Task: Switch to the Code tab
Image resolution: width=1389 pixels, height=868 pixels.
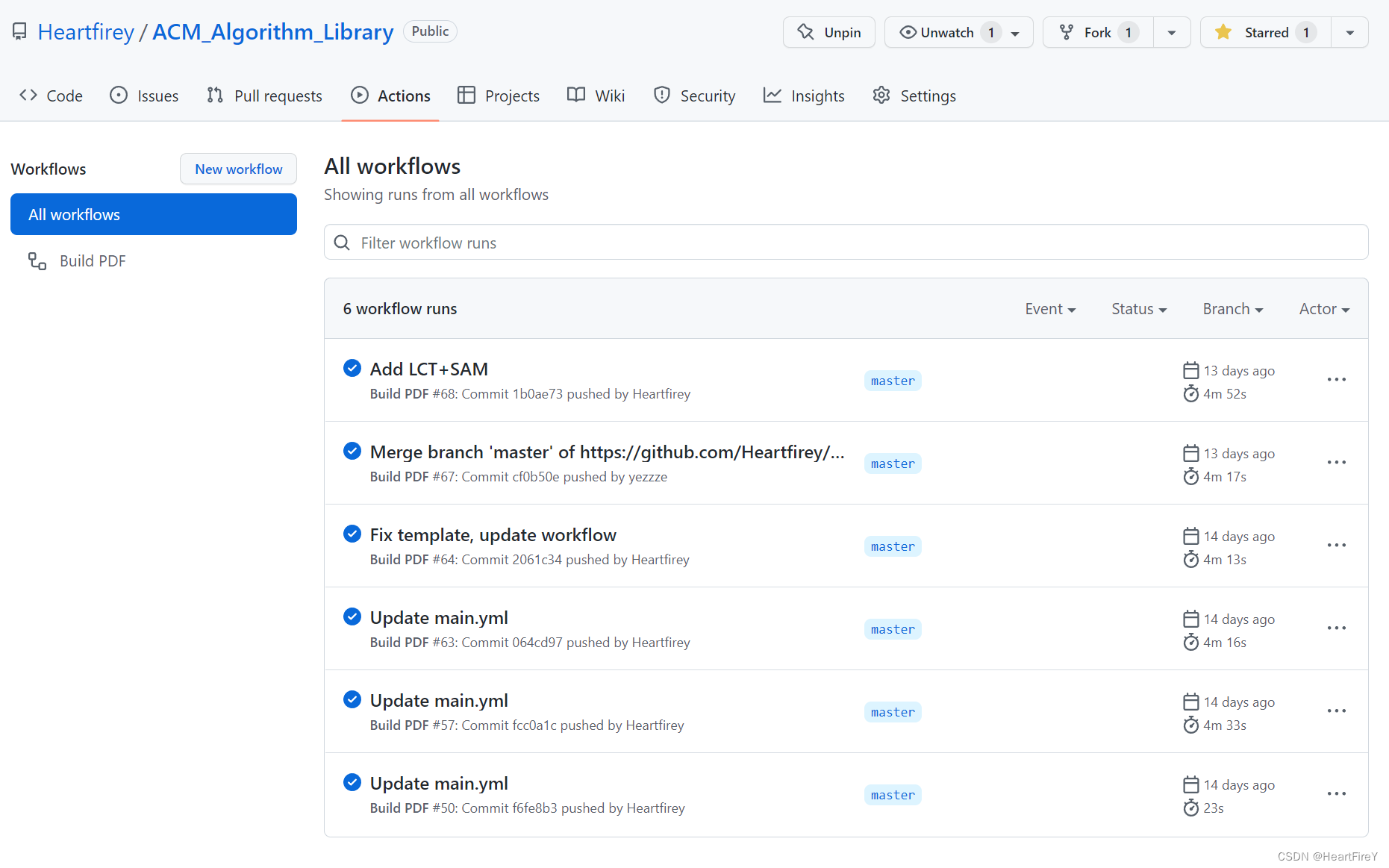Action: point(51,96)
